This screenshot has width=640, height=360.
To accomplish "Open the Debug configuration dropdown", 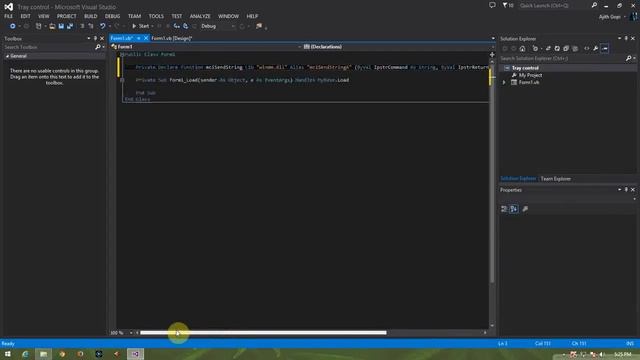I will point(218,26).
